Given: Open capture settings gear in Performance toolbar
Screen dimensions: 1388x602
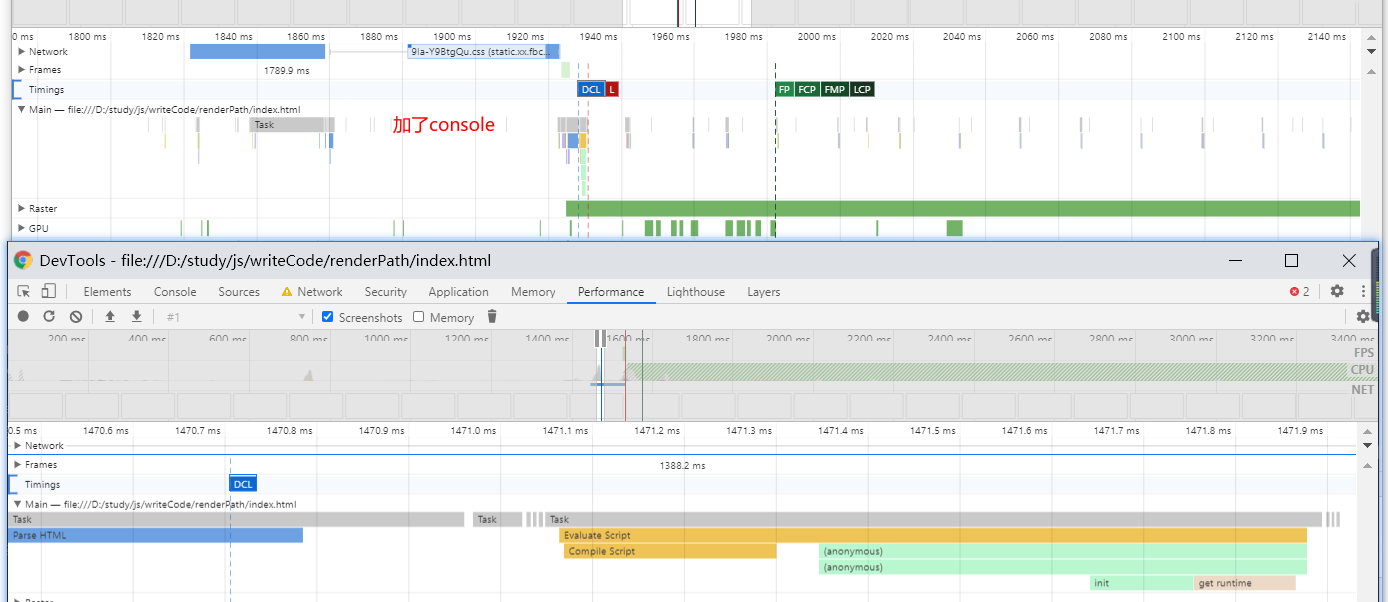Looking at the screenshot, I should (1363, 317).
